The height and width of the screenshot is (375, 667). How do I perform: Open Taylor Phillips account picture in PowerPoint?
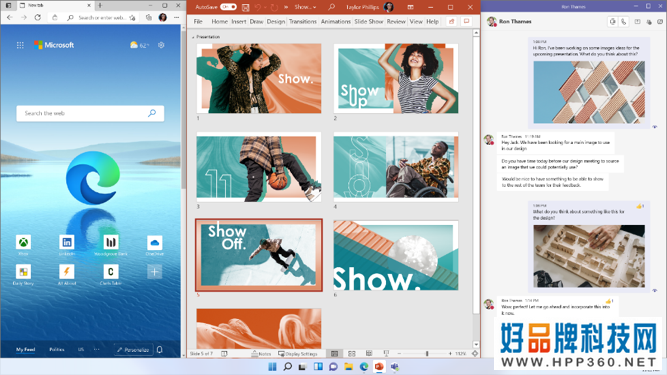click(388, 7)
